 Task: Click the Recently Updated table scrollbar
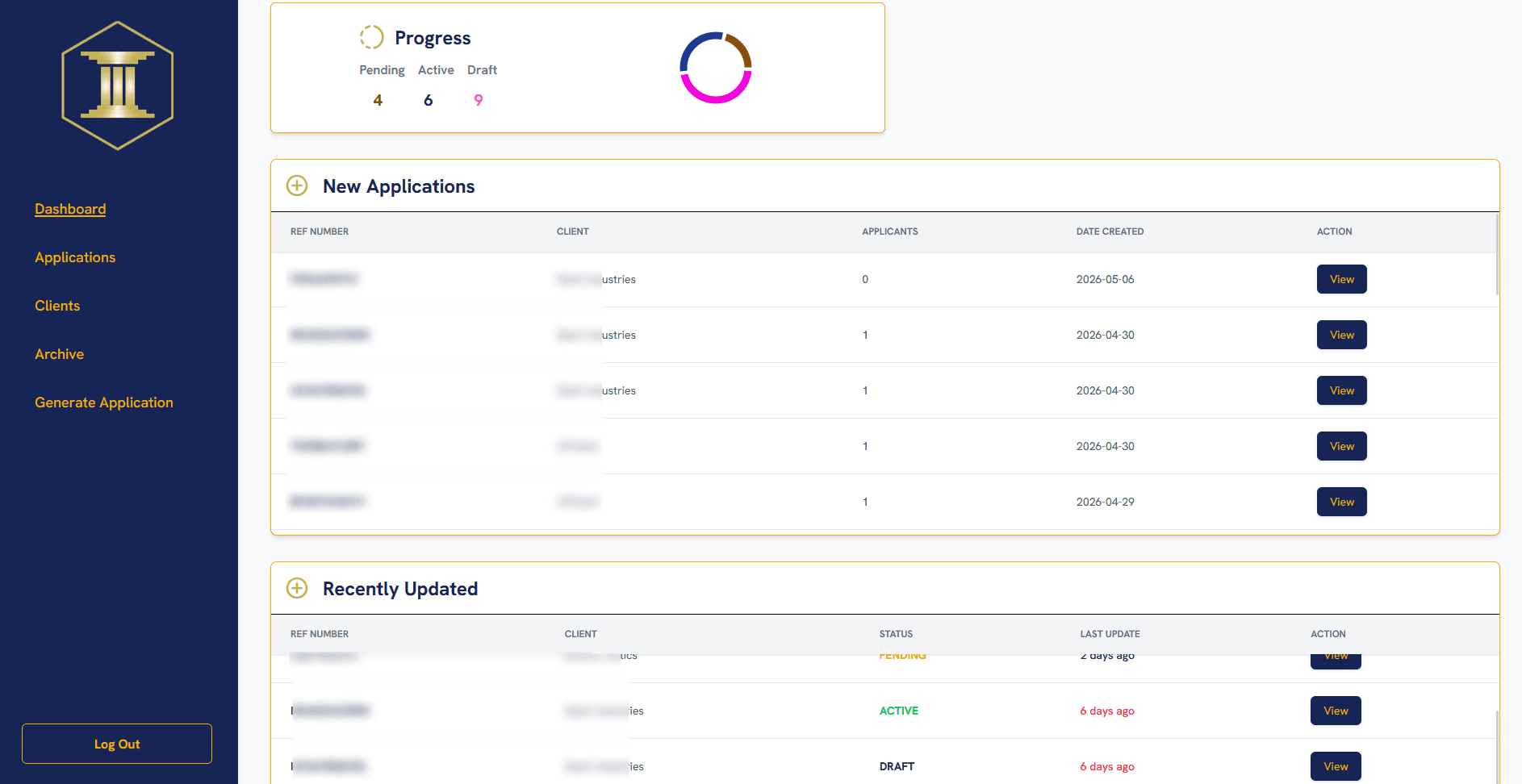[x=1497, y=746]
